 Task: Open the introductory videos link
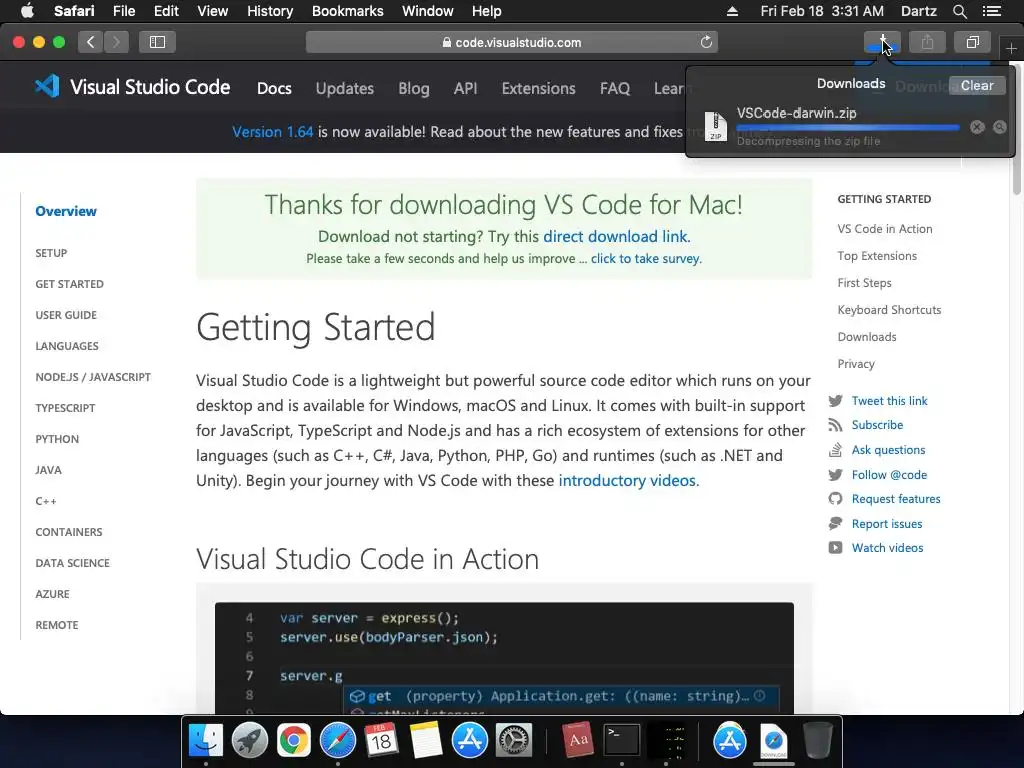pos(628,481)
